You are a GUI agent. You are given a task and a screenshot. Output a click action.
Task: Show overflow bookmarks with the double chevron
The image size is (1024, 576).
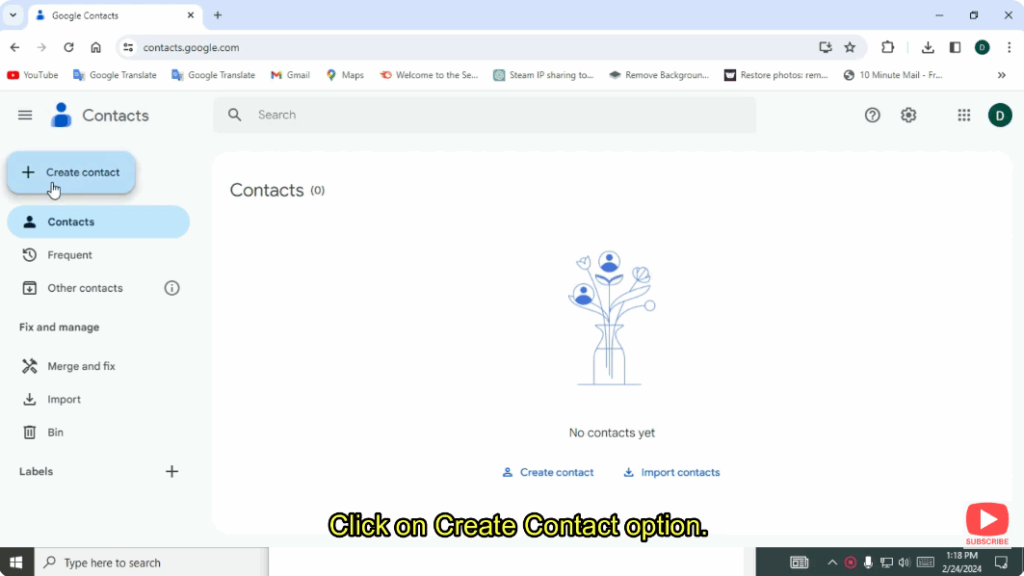[1002, 74]
